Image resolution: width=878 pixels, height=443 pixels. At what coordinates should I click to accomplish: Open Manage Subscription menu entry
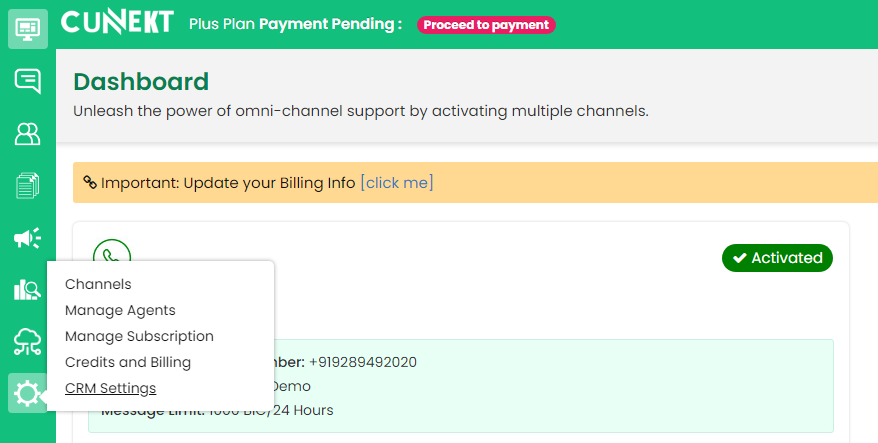(139, 336)
